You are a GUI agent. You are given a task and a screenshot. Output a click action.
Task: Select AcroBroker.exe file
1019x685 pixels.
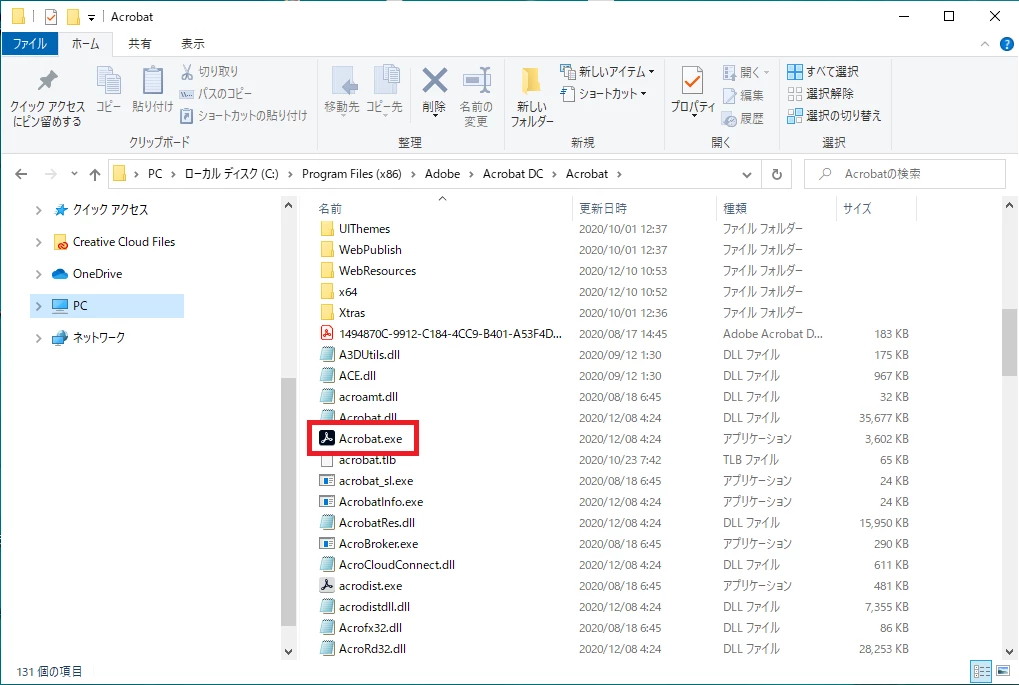[x=378, y=543]
